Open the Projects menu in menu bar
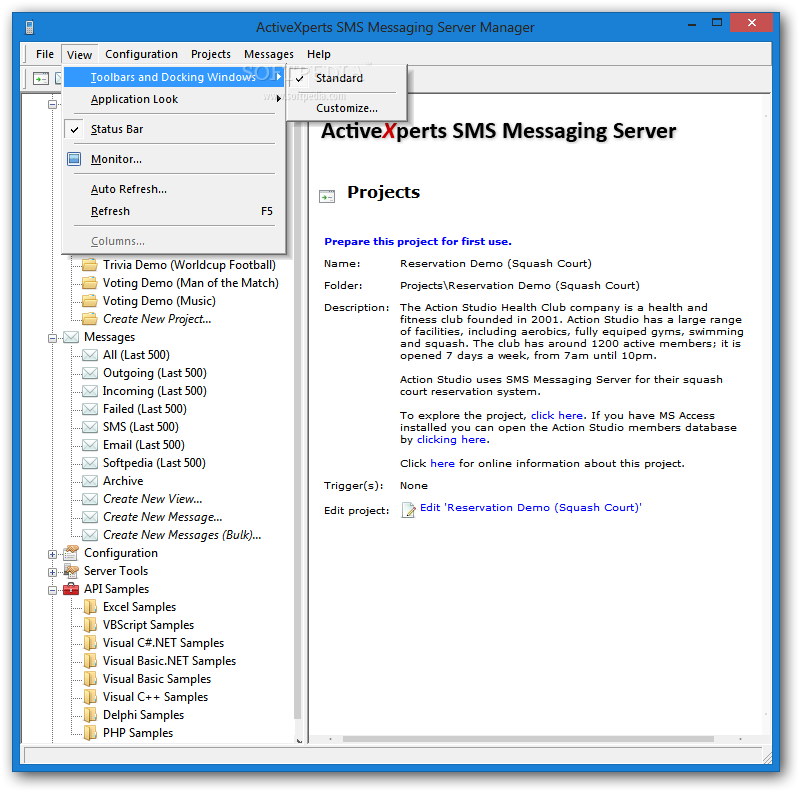This screenshot has height=792, width=800. tap(211, 54)
